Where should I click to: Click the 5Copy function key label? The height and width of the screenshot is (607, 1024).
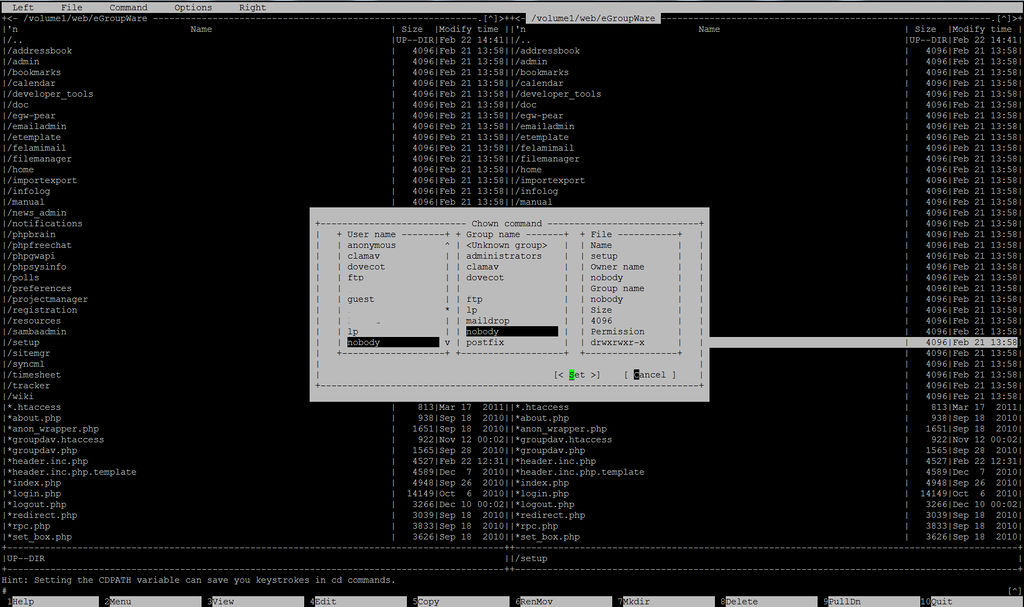click(x=428, y=601)
